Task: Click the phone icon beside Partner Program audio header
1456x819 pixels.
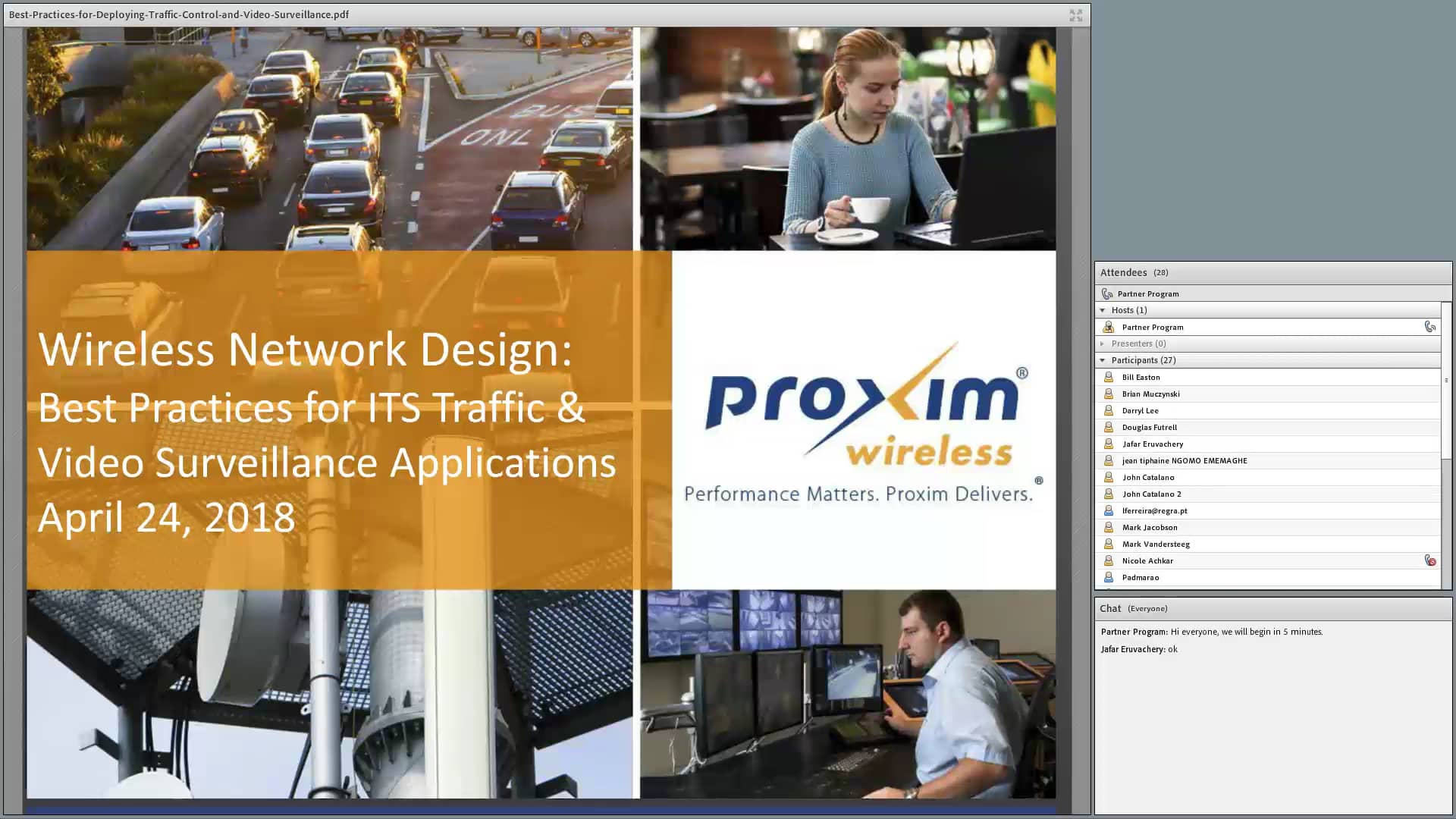Action: pyautogui.click(x=1107, y=293)
